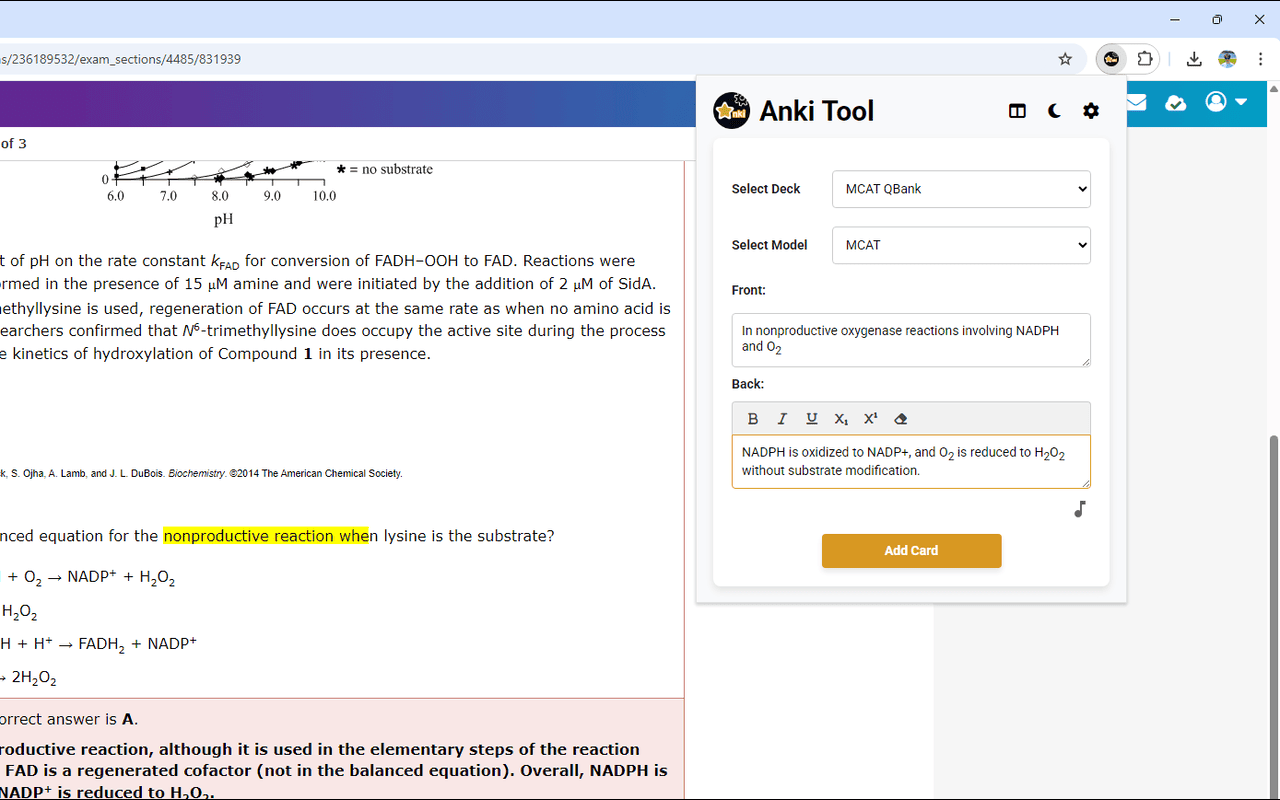Open Anki Tool settings via the gear icon

[1090, 111]
